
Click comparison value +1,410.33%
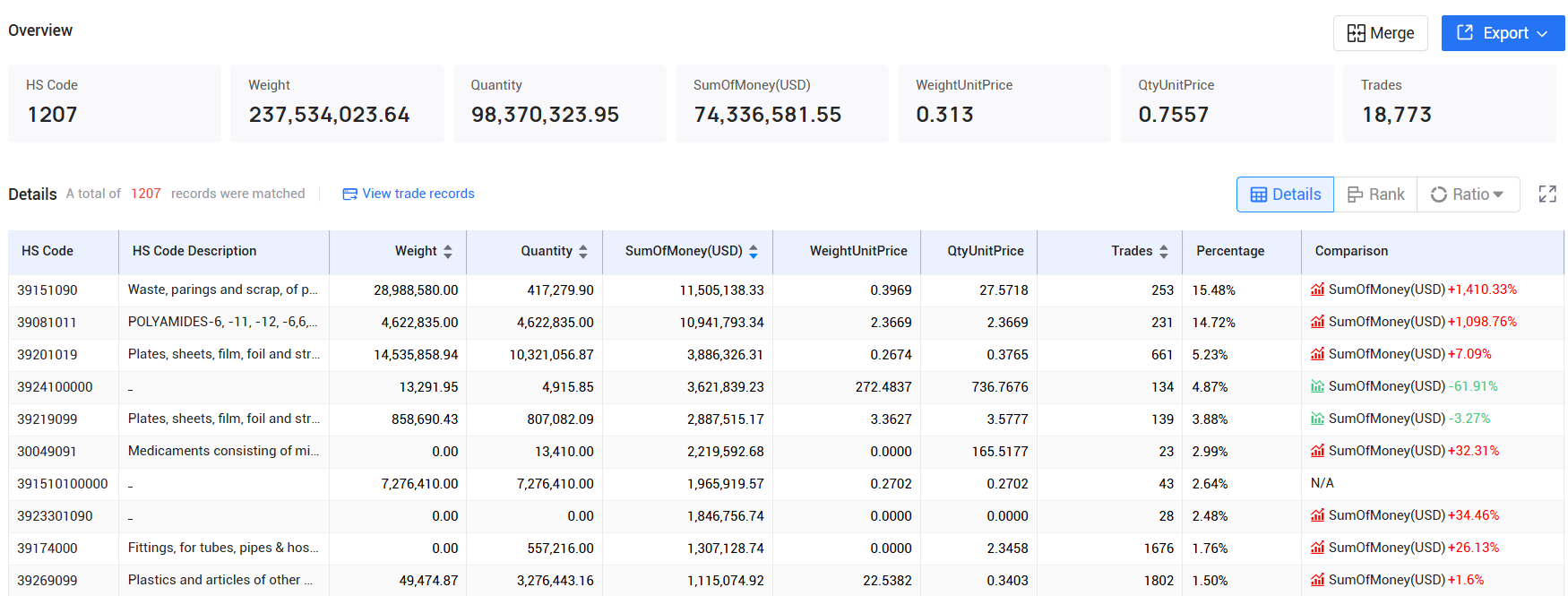1482,289
